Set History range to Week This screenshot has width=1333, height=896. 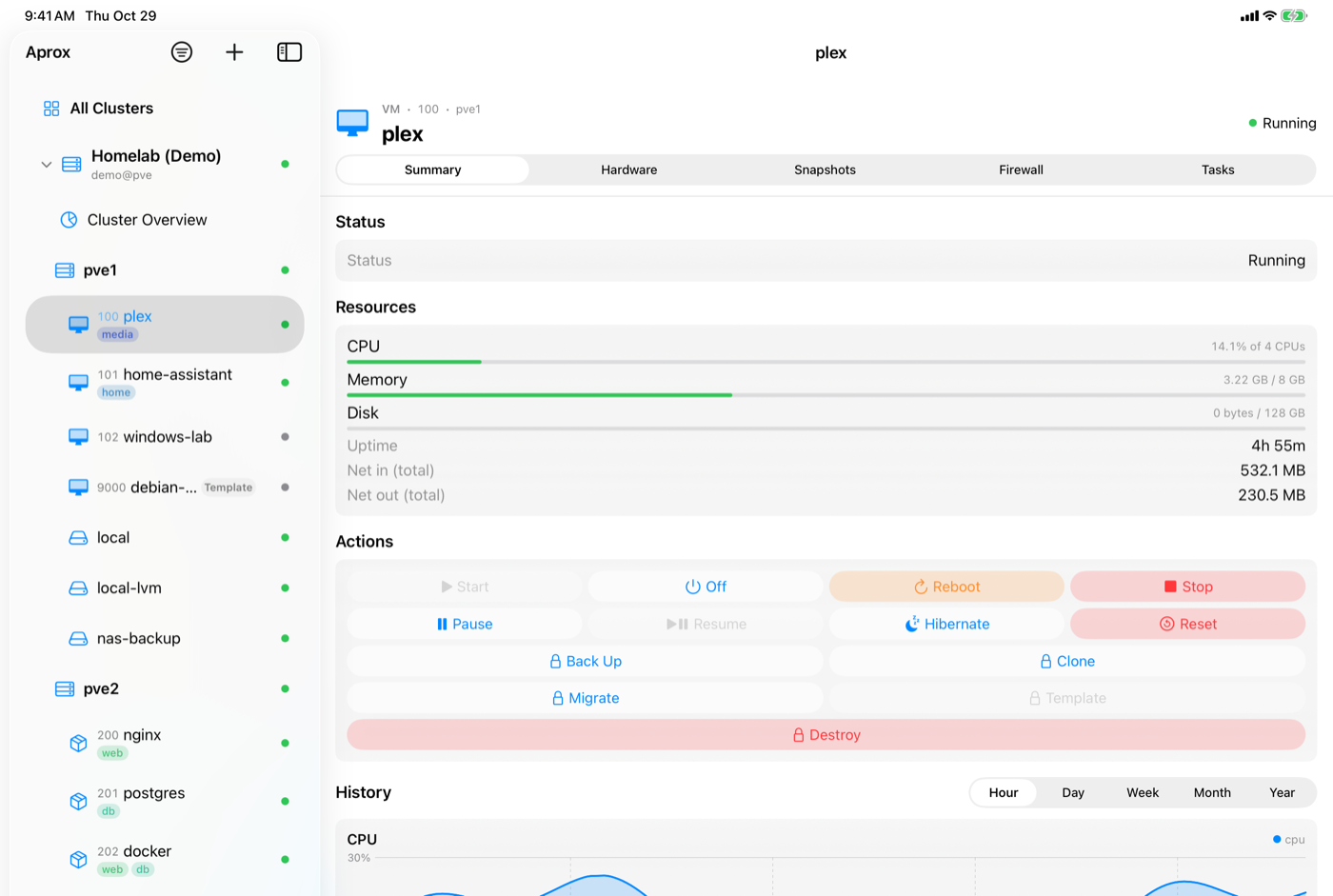pos(1143,792)
